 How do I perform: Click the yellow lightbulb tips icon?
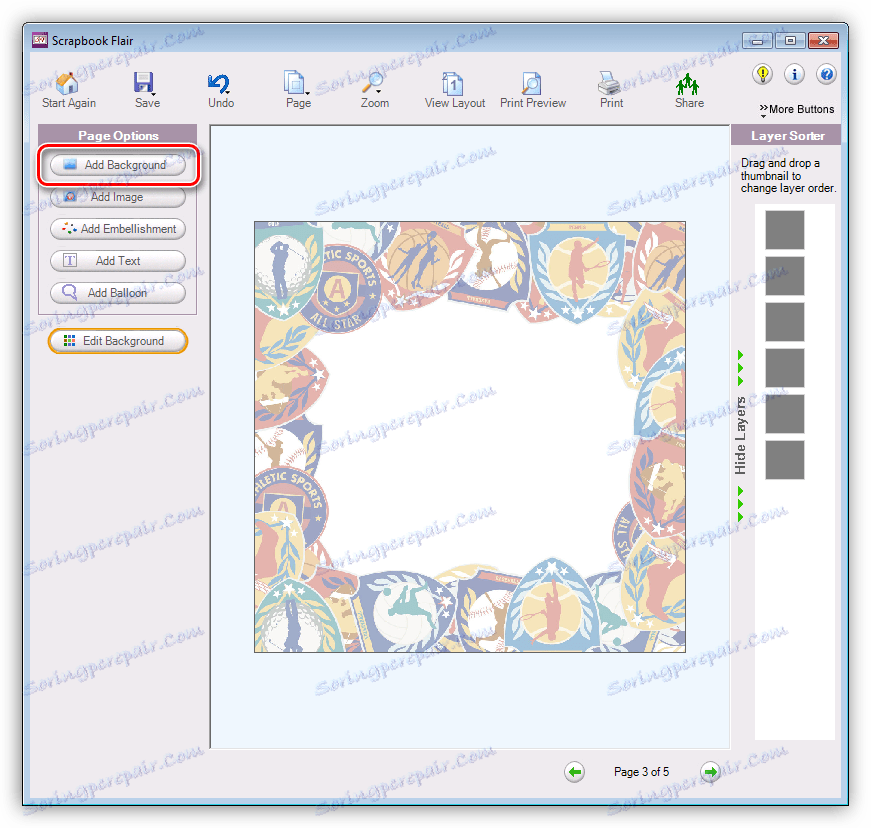[x=763, y=74]
